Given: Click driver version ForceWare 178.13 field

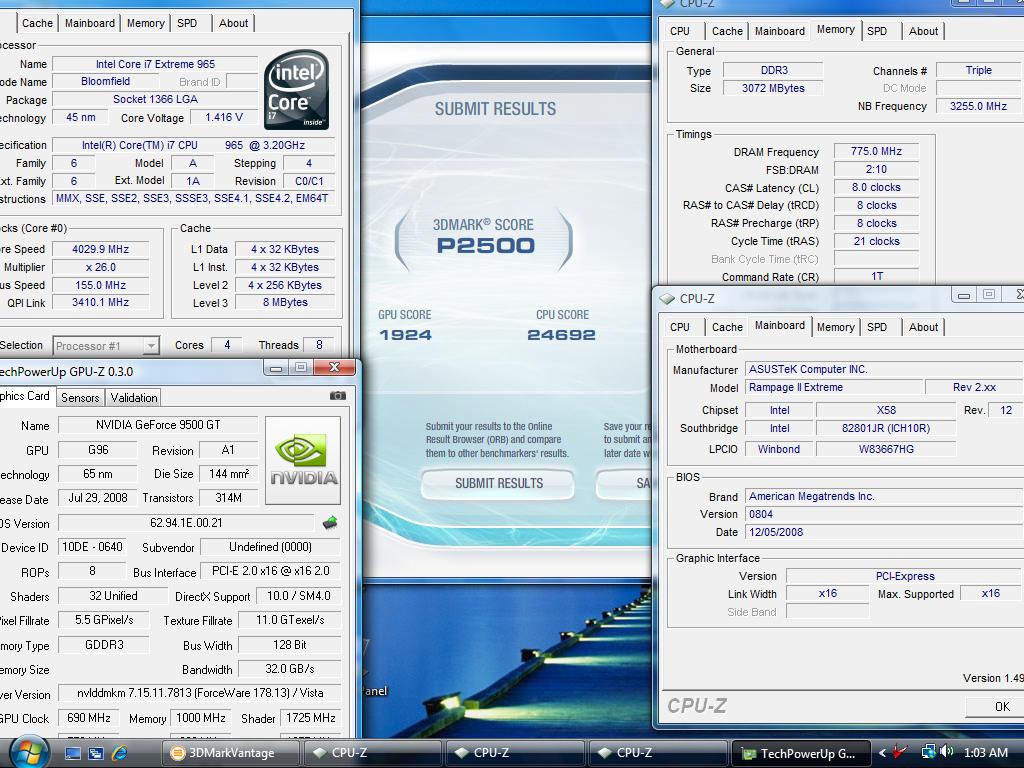Looking at the screenshot, I should [200, 694].
